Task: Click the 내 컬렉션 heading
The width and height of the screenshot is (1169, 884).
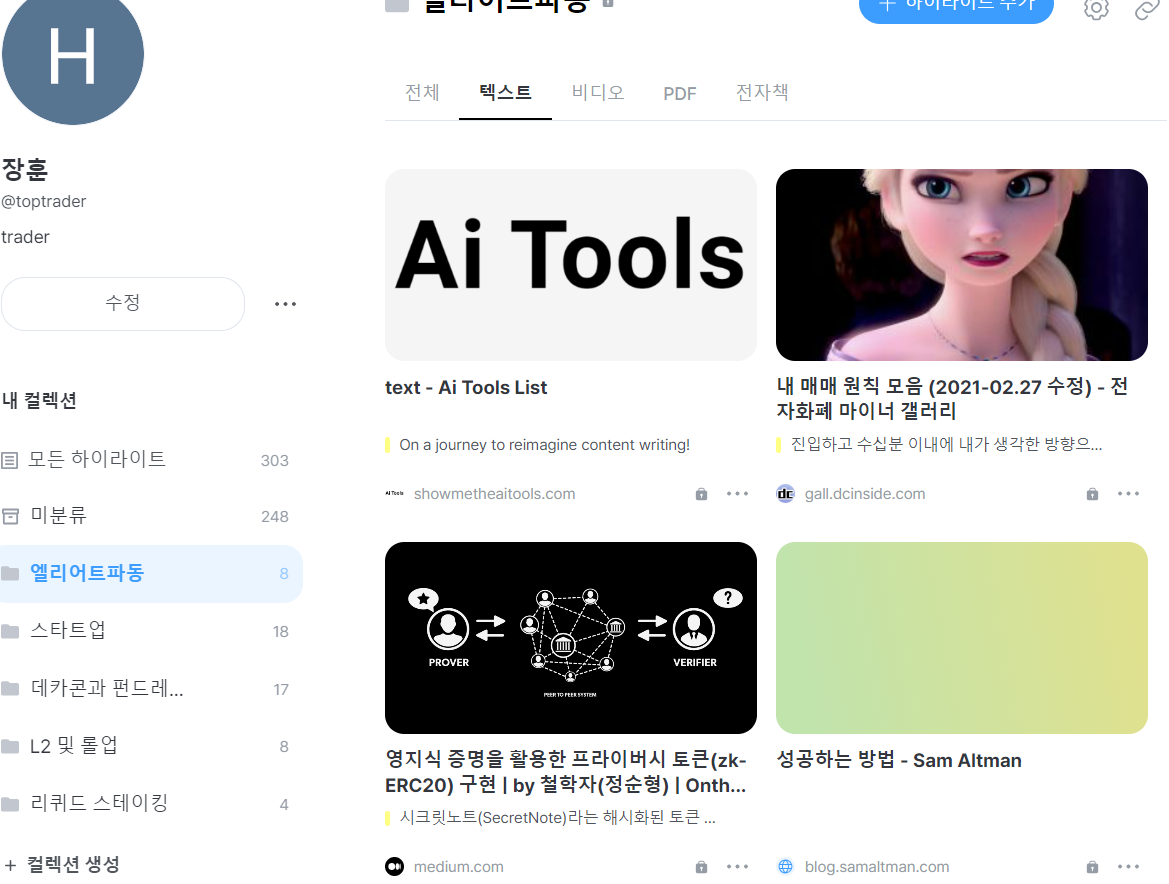Action: [40, 400]
